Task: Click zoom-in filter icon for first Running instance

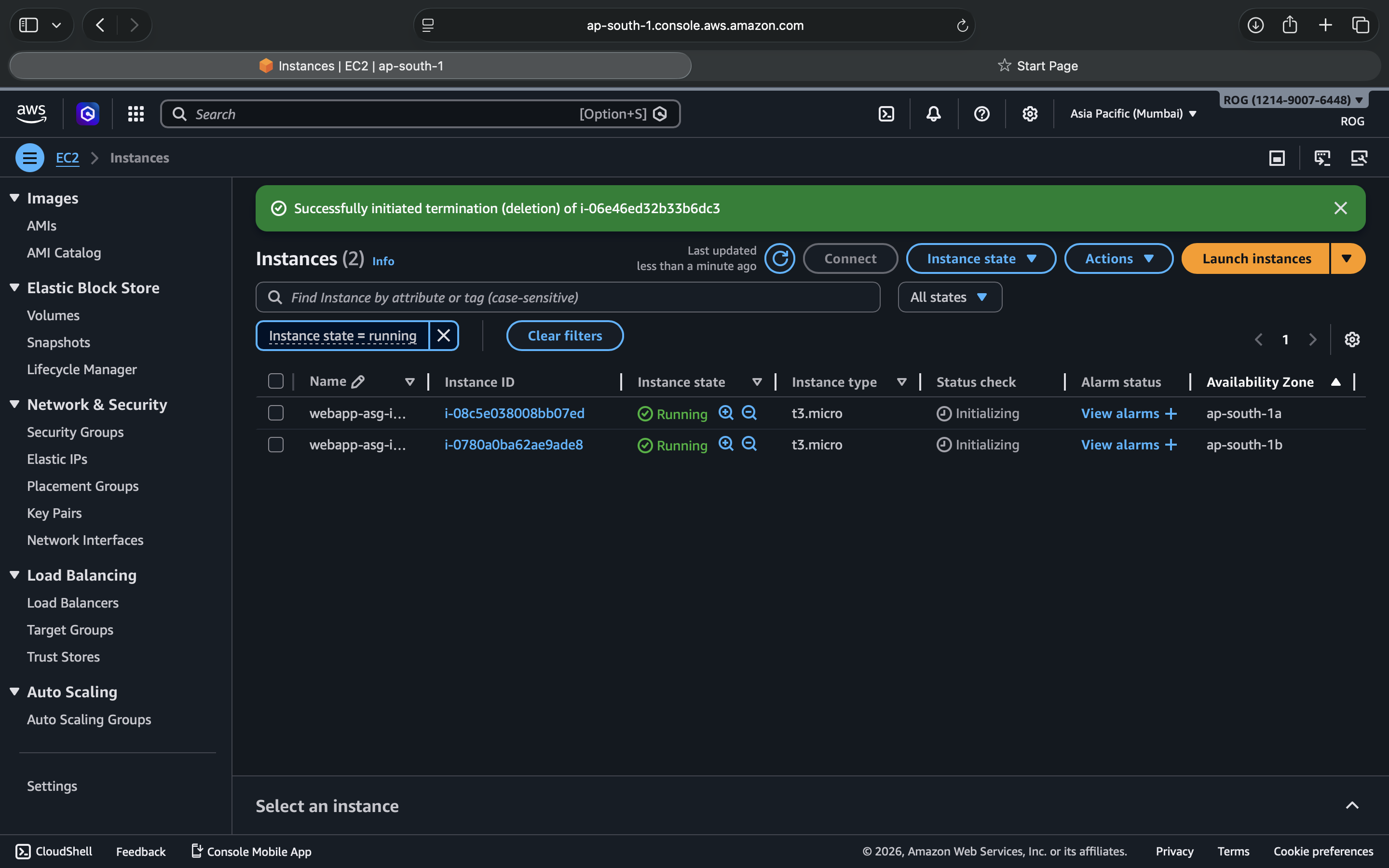Action: pyautogui.click(x=725, y=413)
